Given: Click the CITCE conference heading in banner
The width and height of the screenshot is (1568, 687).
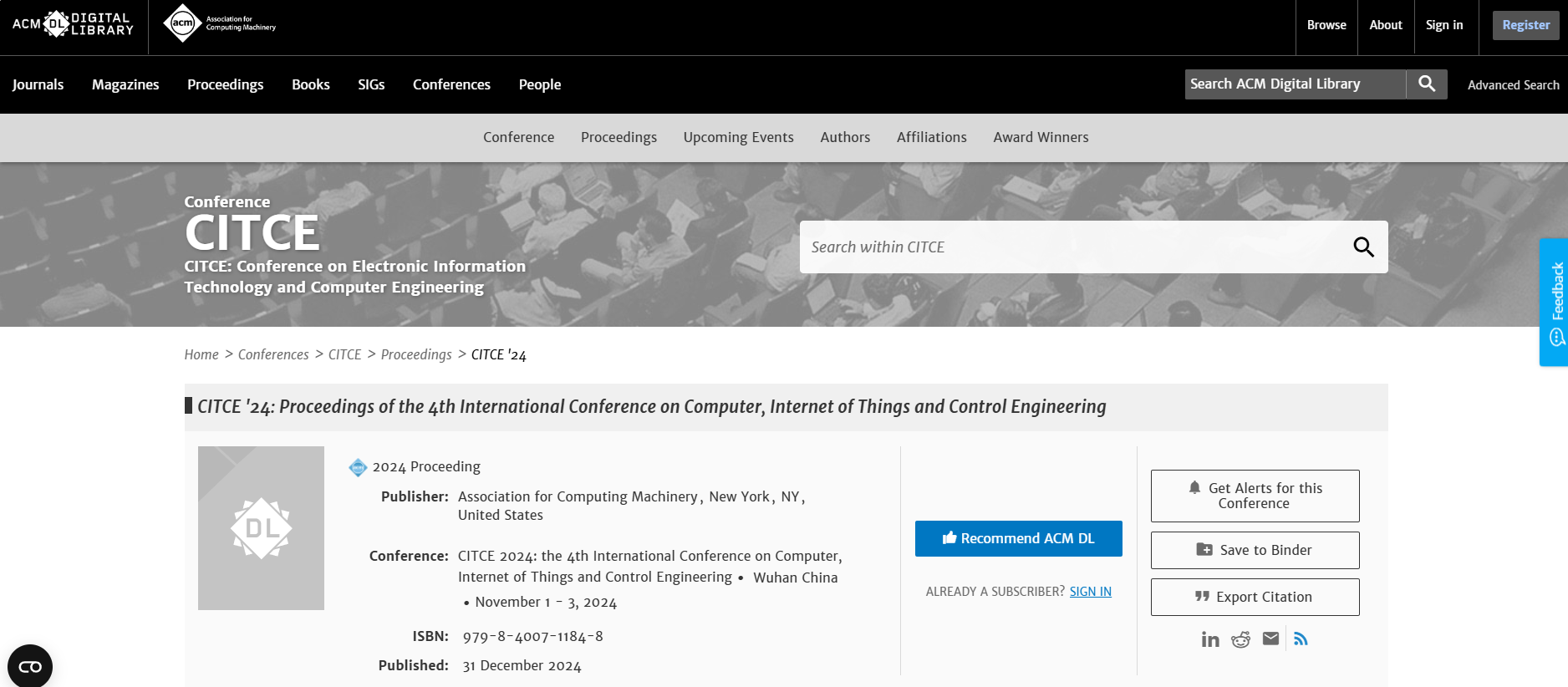Looking at the screenshot, I should coord(252,232).
